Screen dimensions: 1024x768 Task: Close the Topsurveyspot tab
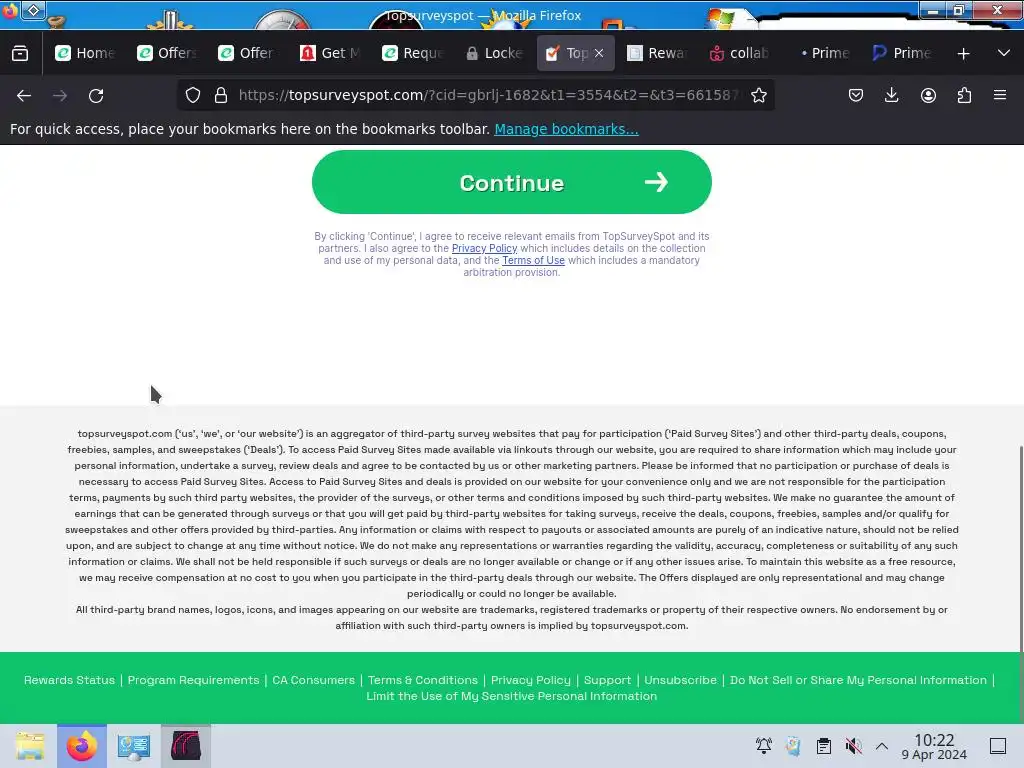click(x=599, y=53)
